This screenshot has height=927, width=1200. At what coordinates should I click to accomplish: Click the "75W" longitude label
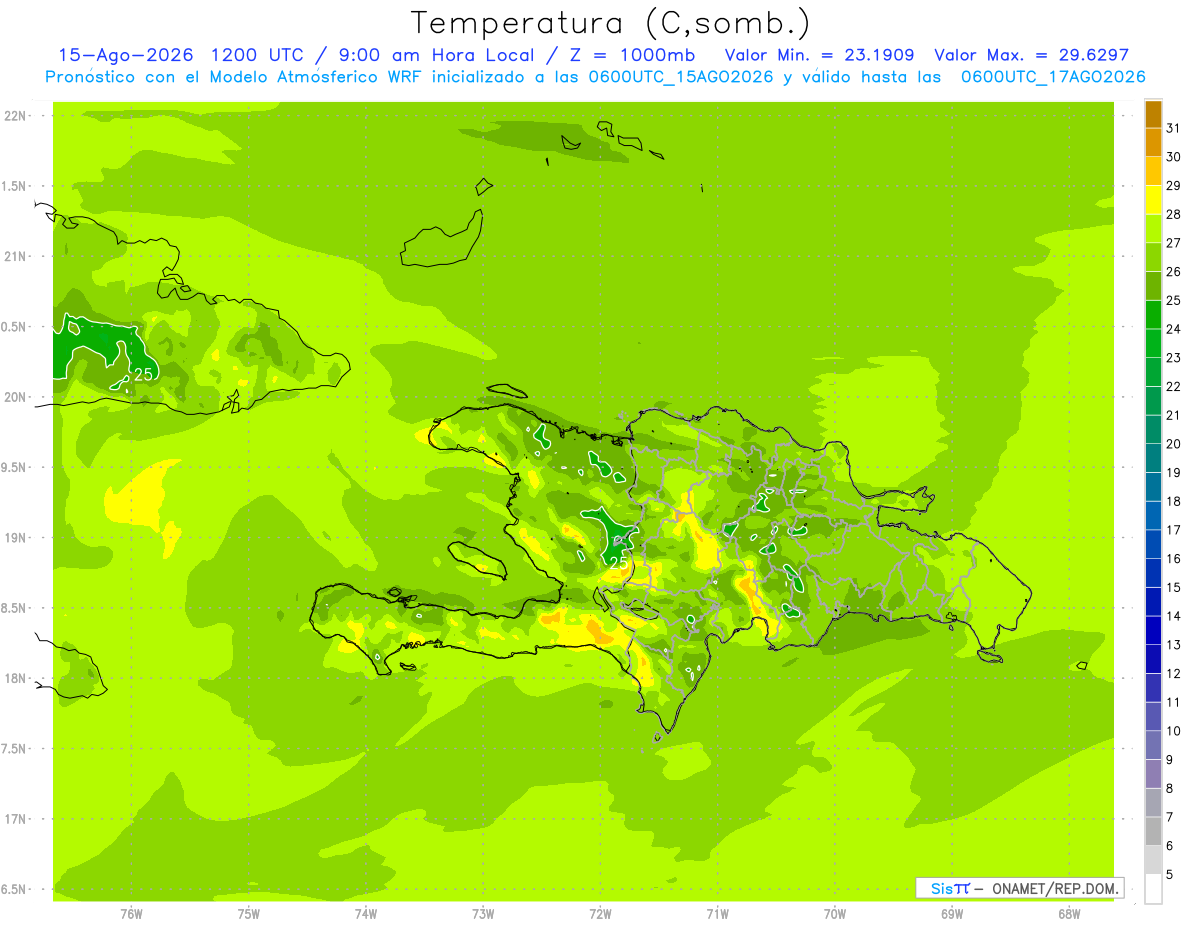coord(249,913)
